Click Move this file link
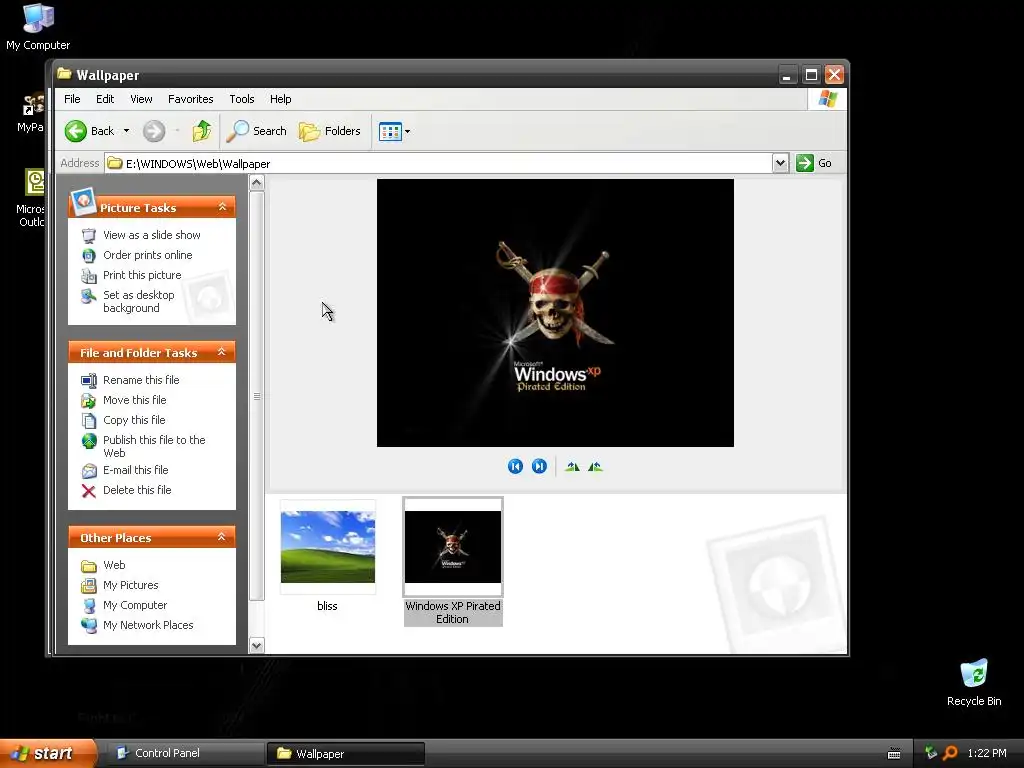This screenshot has width=1024, height=768. tap(135, 400)
